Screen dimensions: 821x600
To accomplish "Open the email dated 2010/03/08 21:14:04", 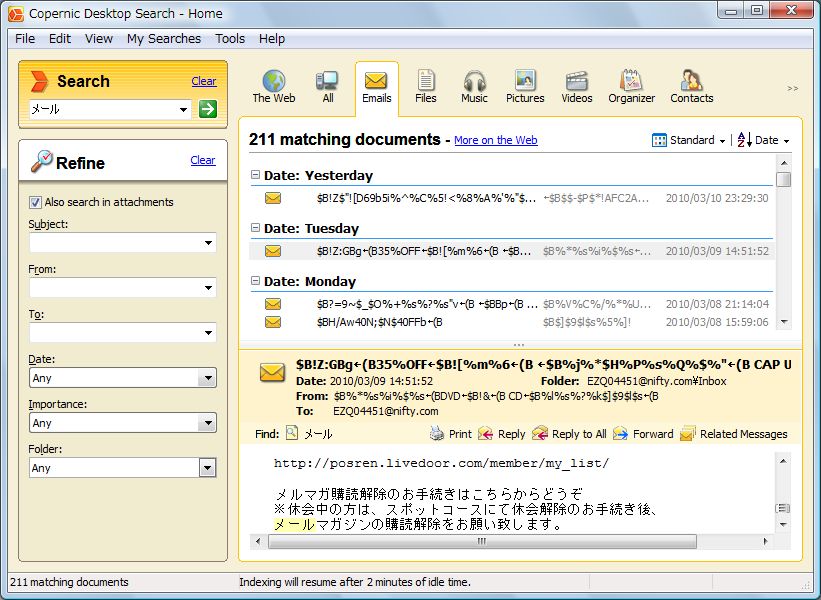I will 511,304.
